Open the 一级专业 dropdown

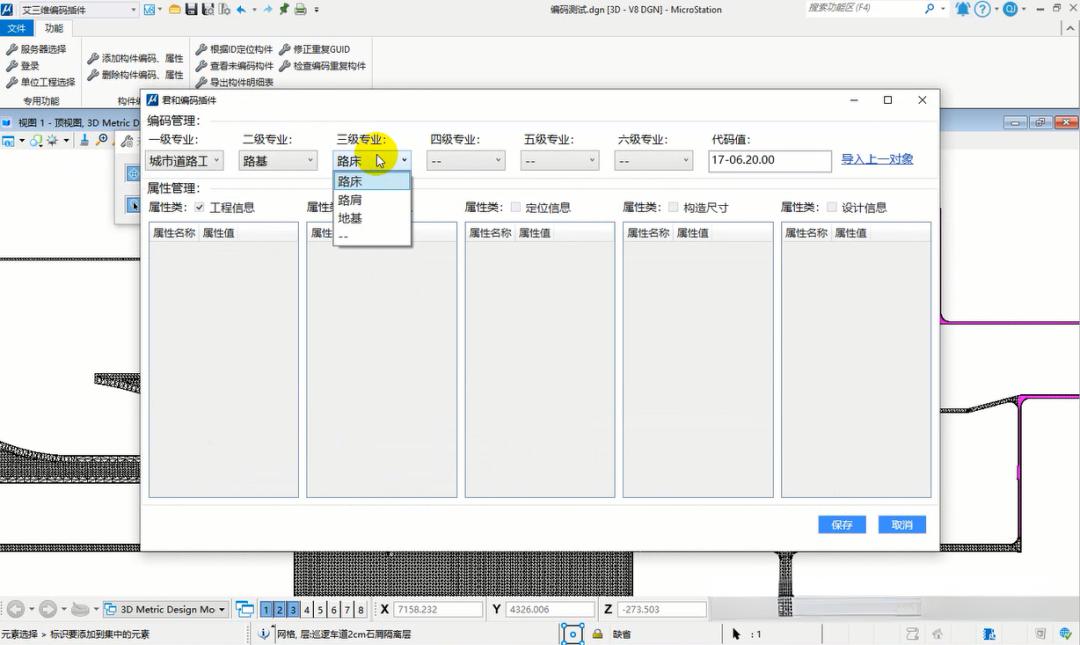point(185,160)
